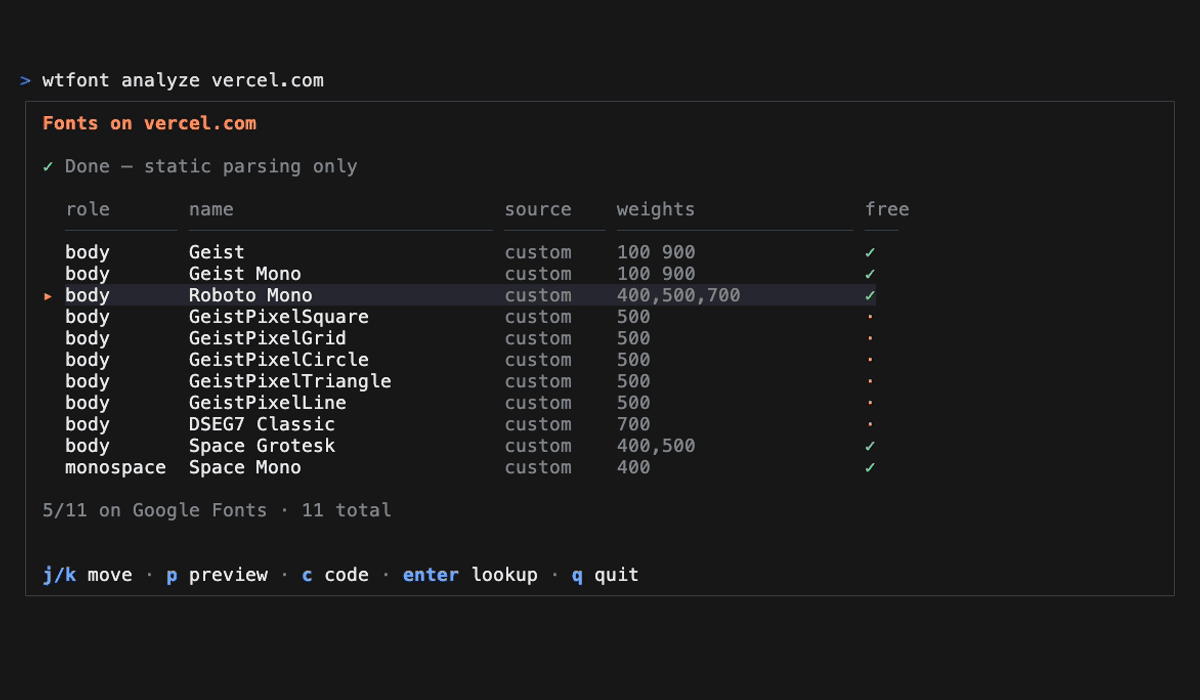
Task: Click the 'name' column header
Action: (x=211, y=209)
